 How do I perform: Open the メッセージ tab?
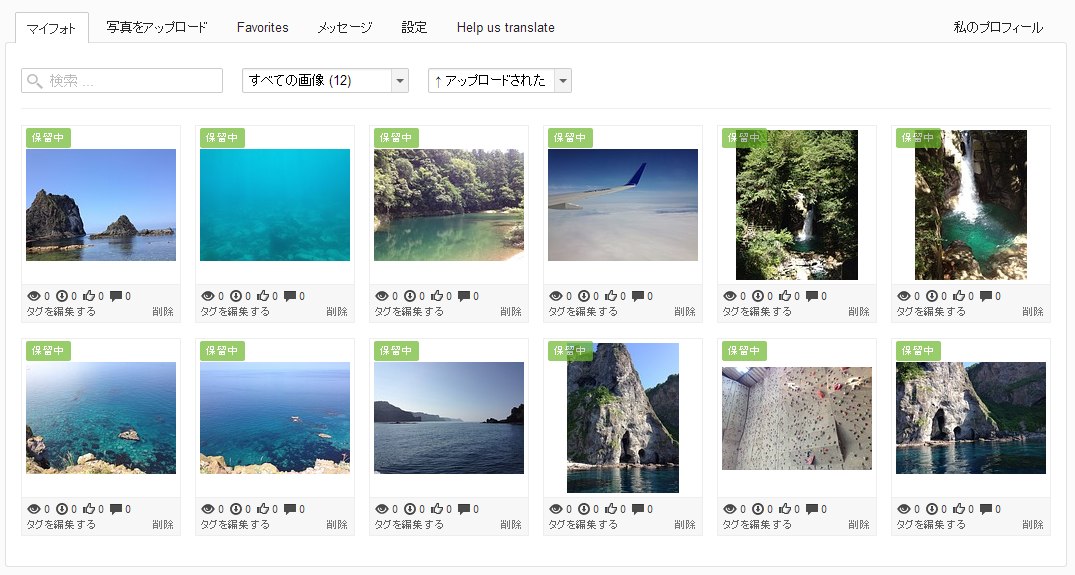coord(345,27)
